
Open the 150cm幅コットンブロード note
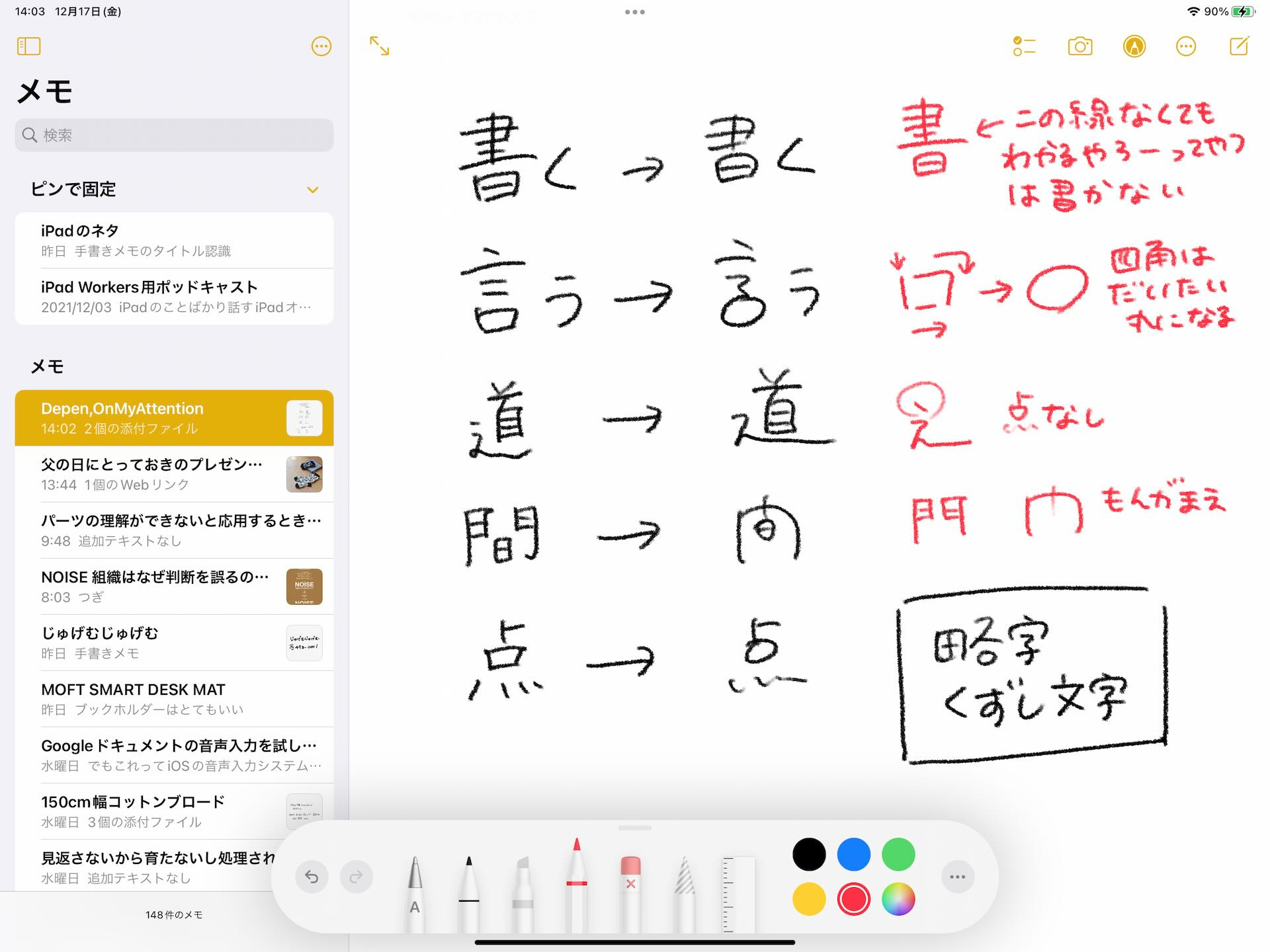point(174,811)
